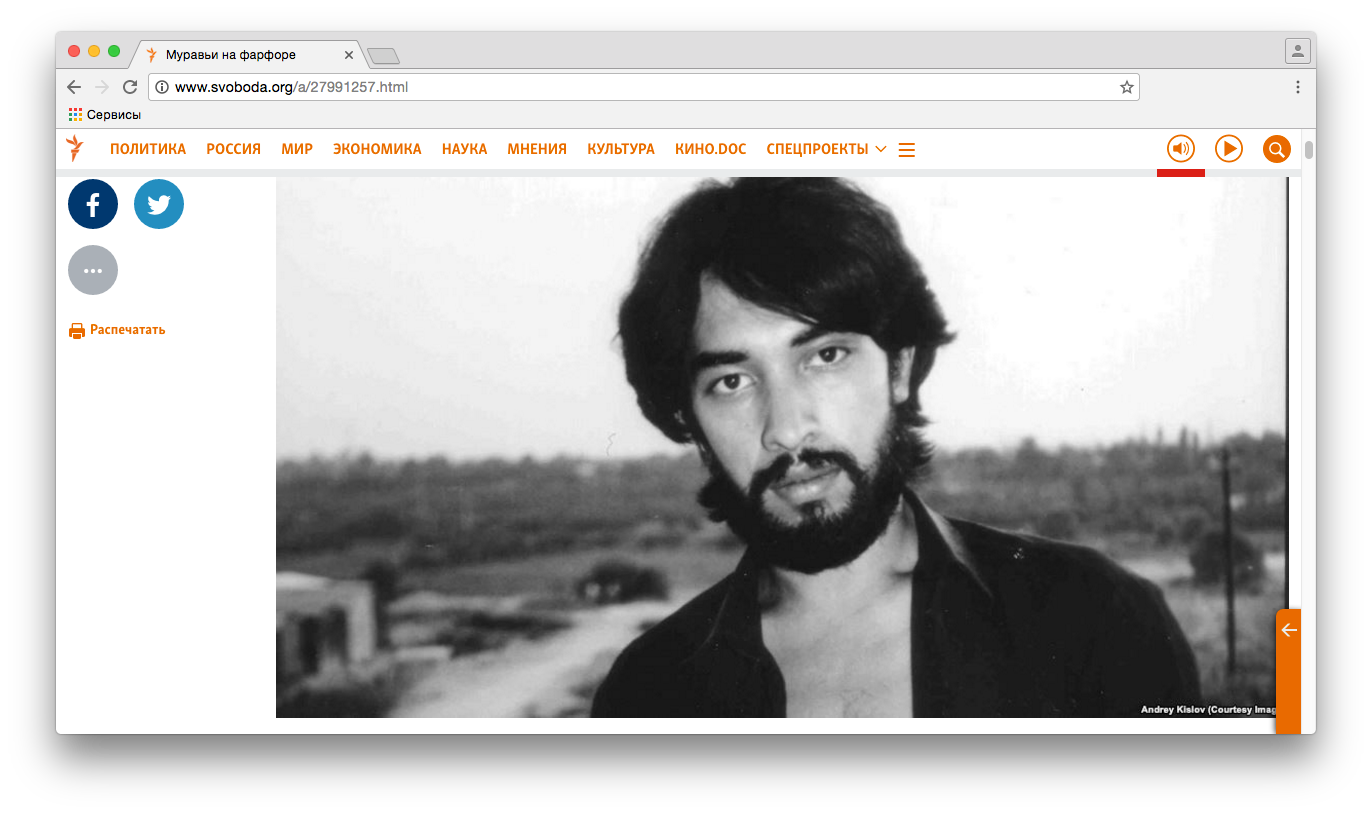Share article on Facebook
The height and width of the screenshot is (814, 1372).
click(93, 205)
